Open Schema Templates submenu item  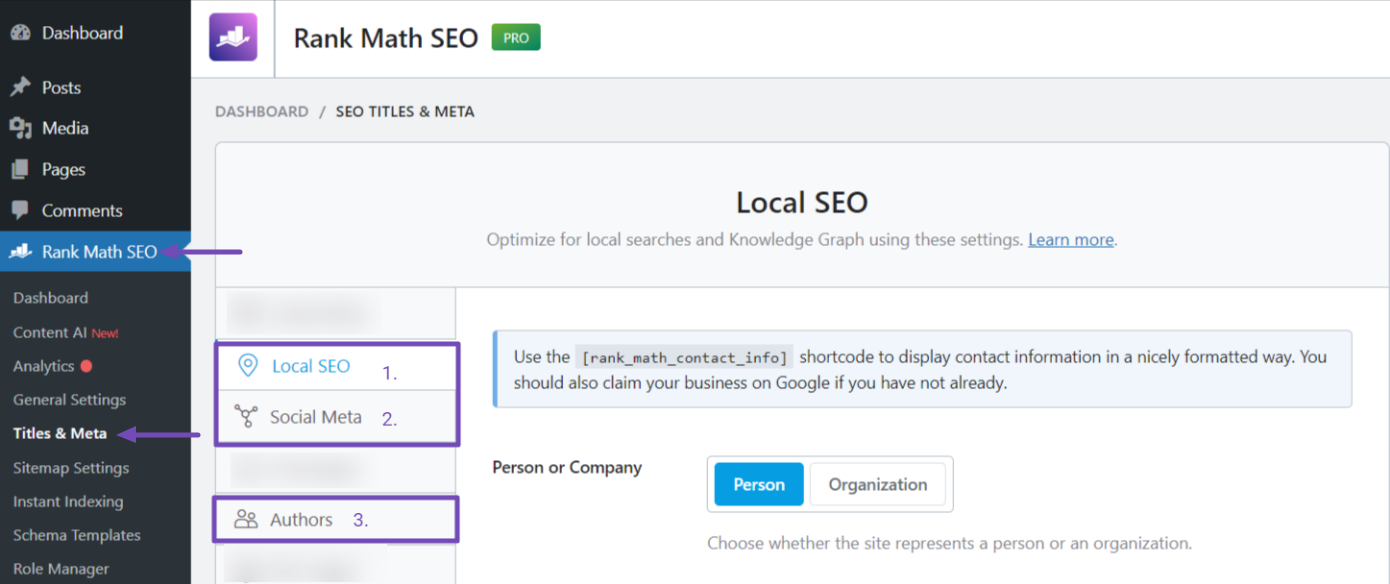pos(77,535)
